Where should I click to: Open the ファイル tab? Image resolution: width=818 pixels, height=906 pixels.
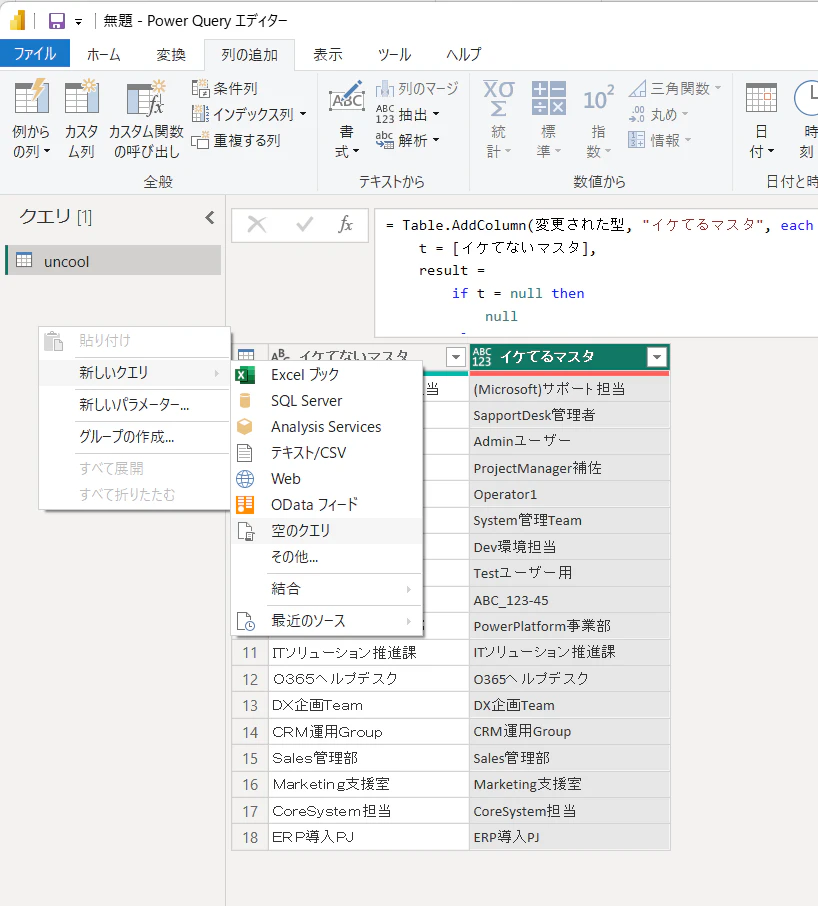(35, 54)
